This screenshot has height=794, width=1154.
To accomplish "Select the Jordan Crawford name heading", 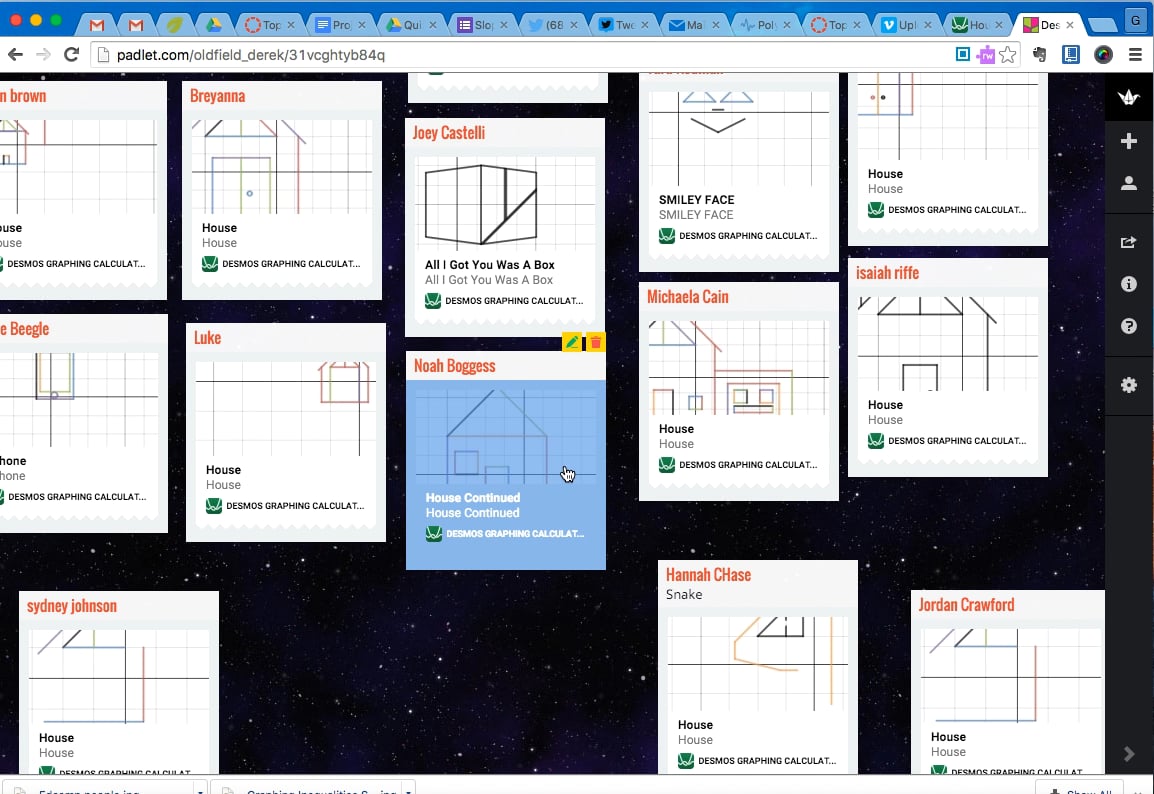I will tap(966, 605).
